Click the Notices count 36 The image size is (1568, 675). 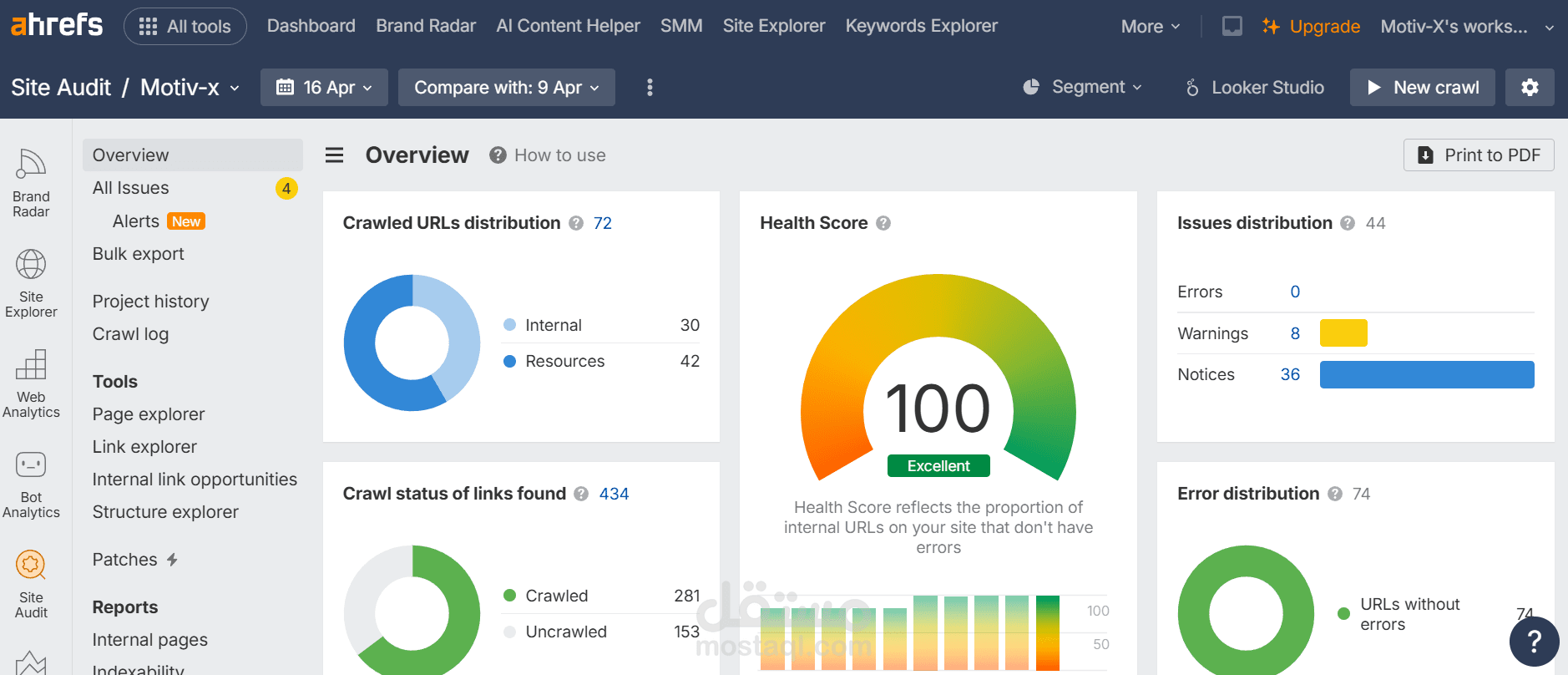point(1290,374)
